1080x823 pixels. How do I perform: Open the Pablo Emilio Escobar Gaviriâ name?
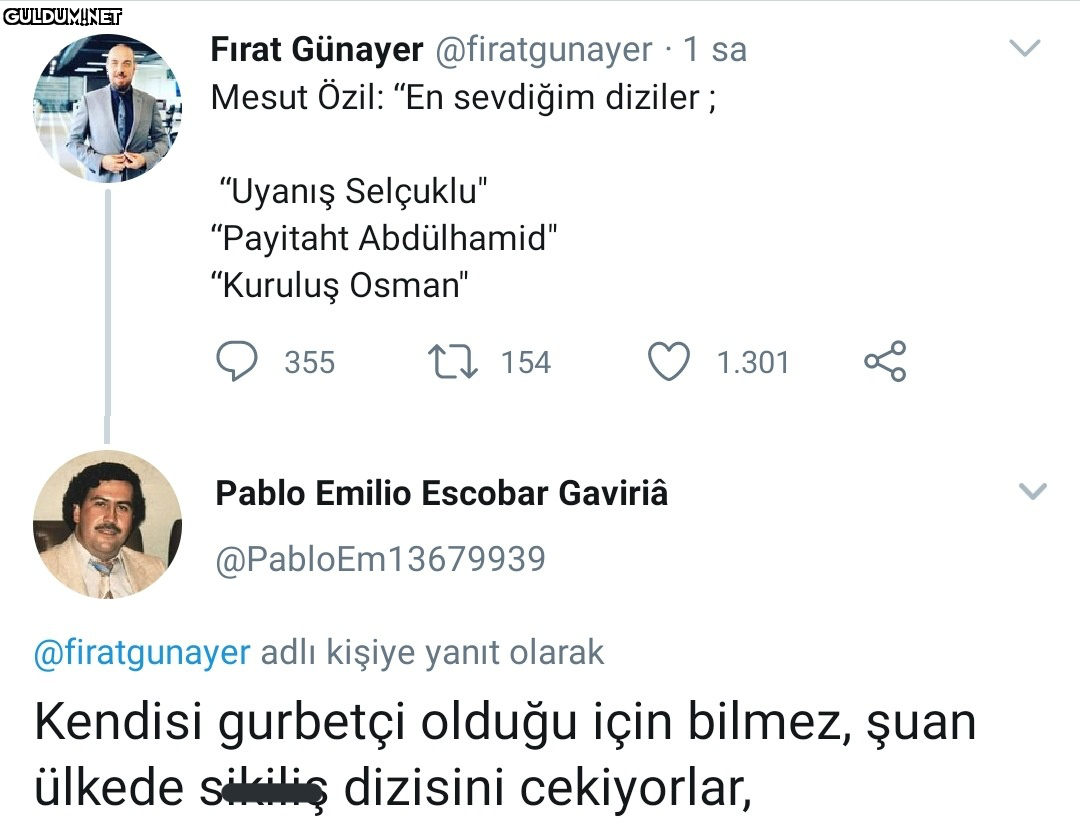click(442, 493)
